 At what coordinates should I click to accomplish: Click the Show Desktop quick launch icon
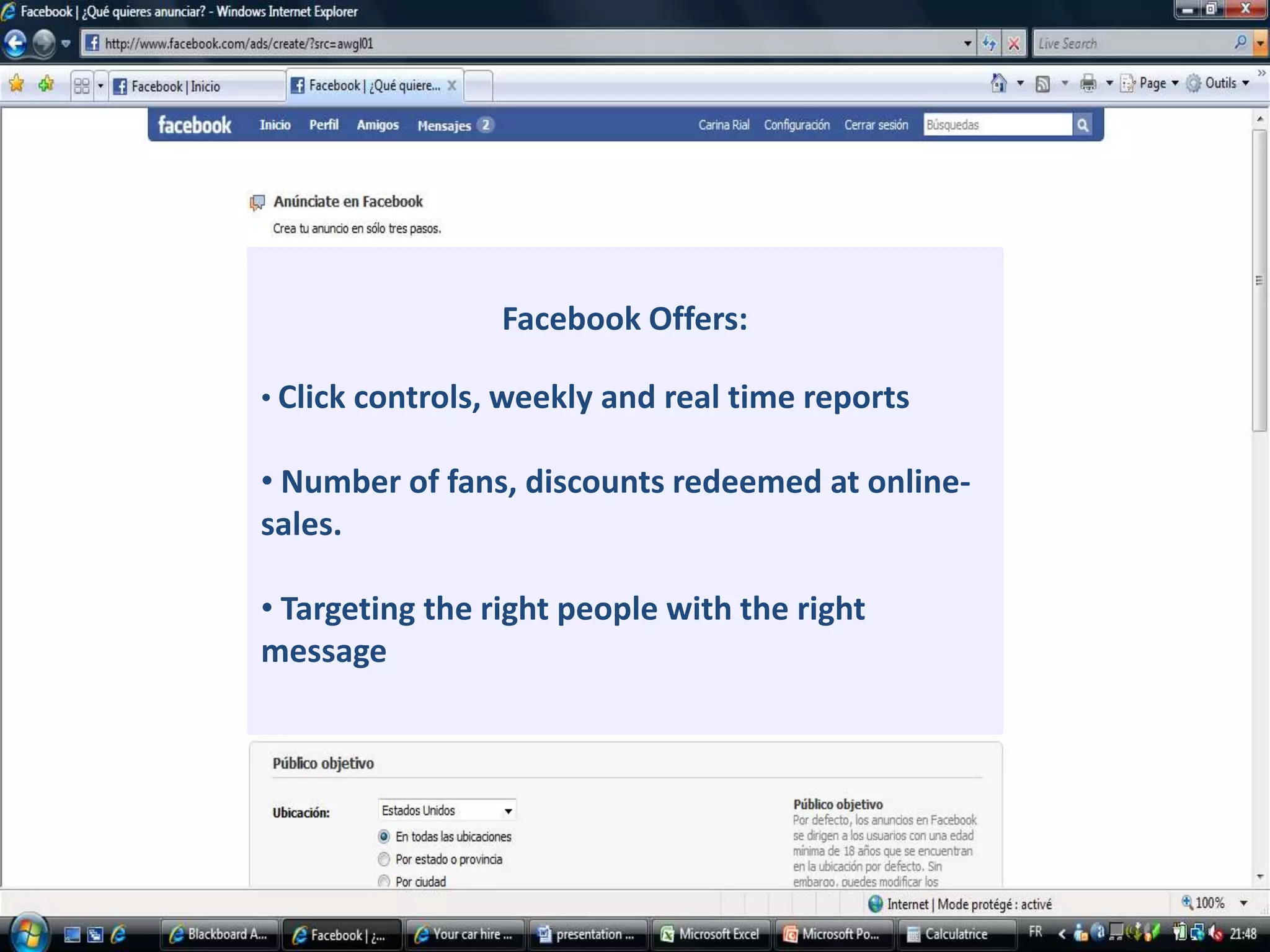(x=72, y=934)
